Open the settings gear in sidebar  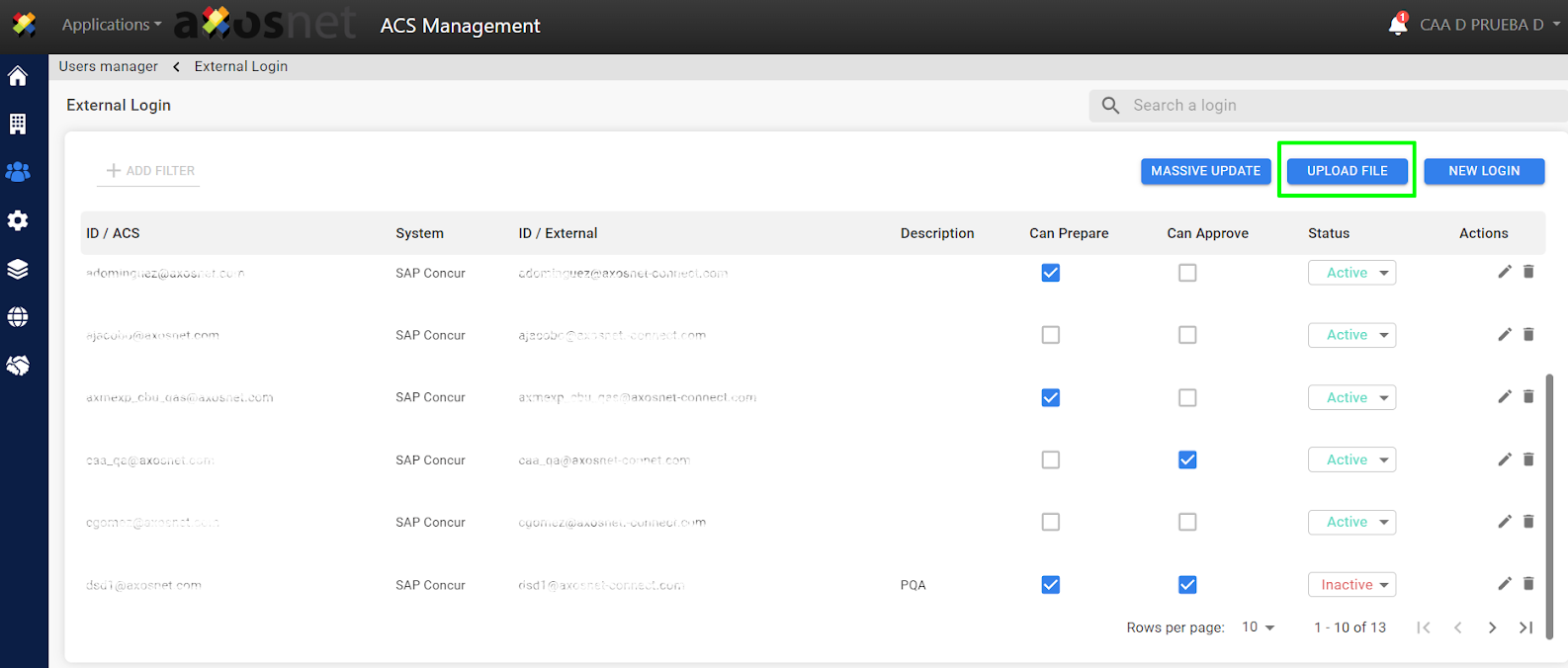click(18, 220)
